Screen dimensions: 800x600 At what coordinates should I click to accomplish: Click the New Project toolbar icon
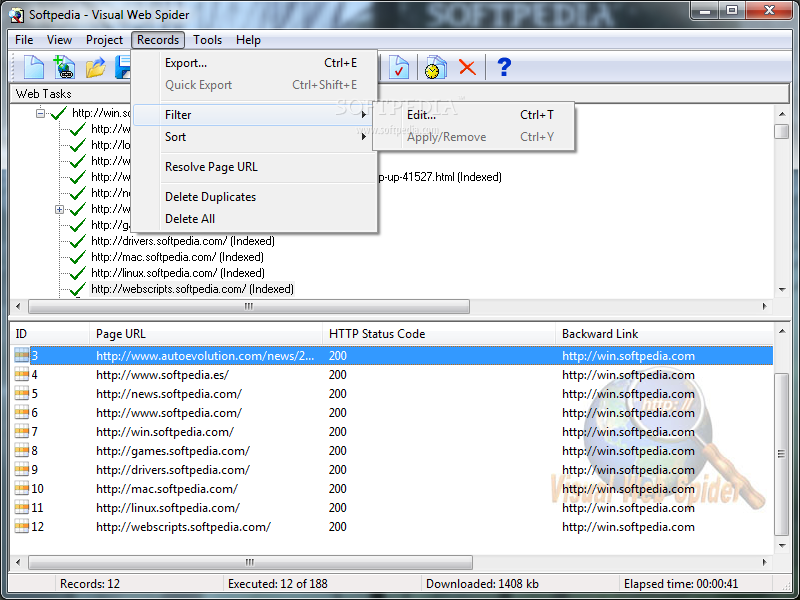(x=34, y=67)
